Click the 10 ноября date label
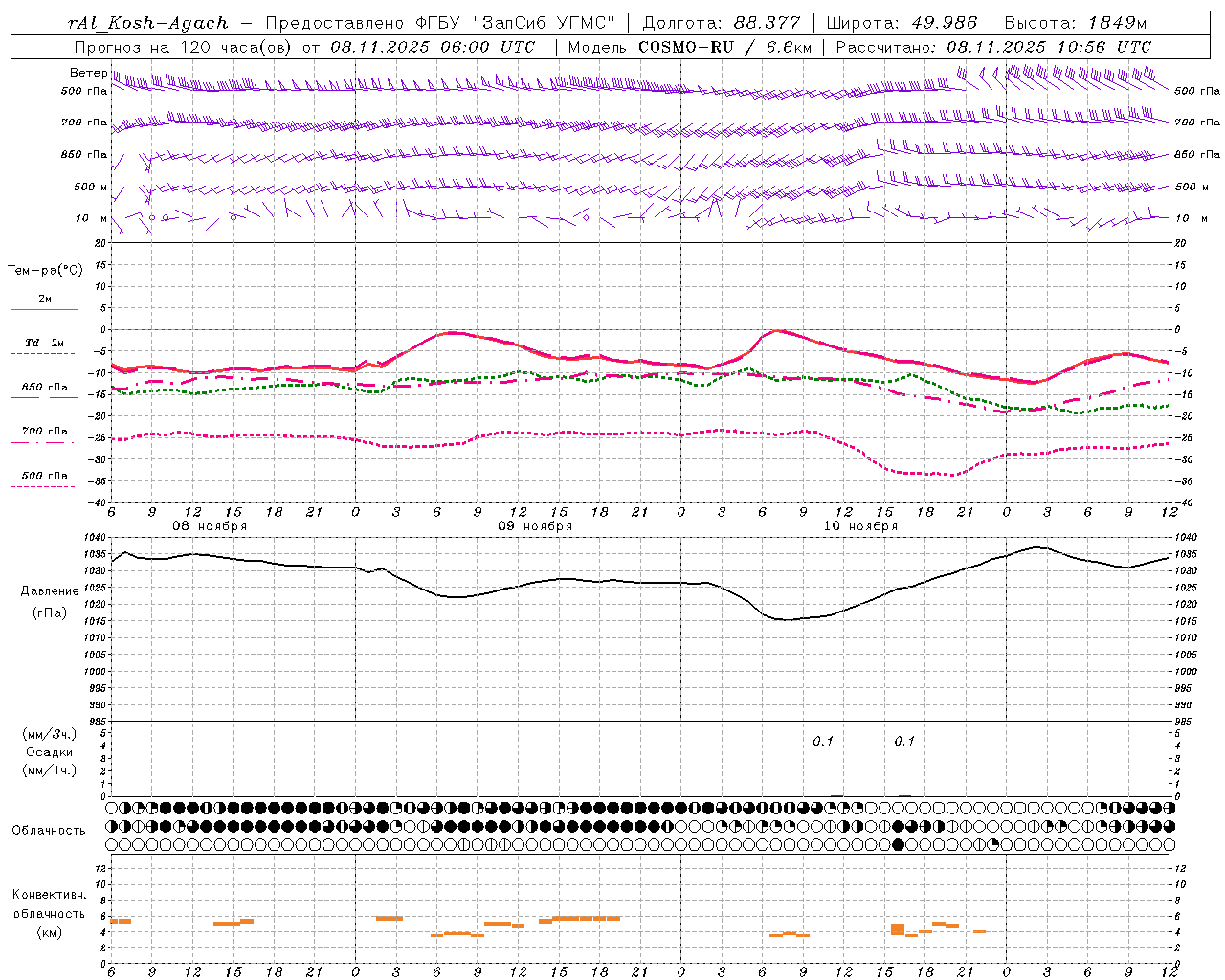Viewport: 1225px width, 980px height. click(x=860, y=526)
